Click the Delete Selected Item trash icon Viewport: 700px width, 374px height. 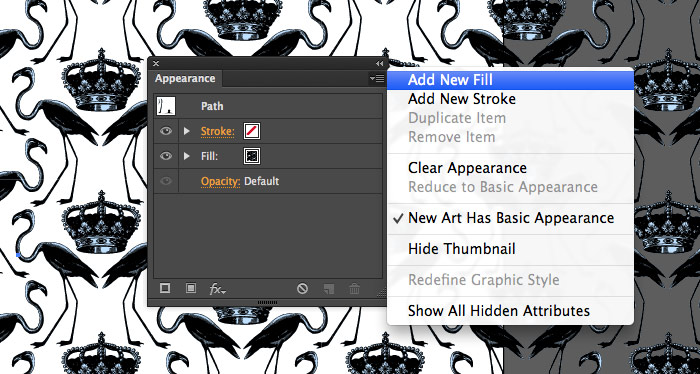tap(354, 289)
